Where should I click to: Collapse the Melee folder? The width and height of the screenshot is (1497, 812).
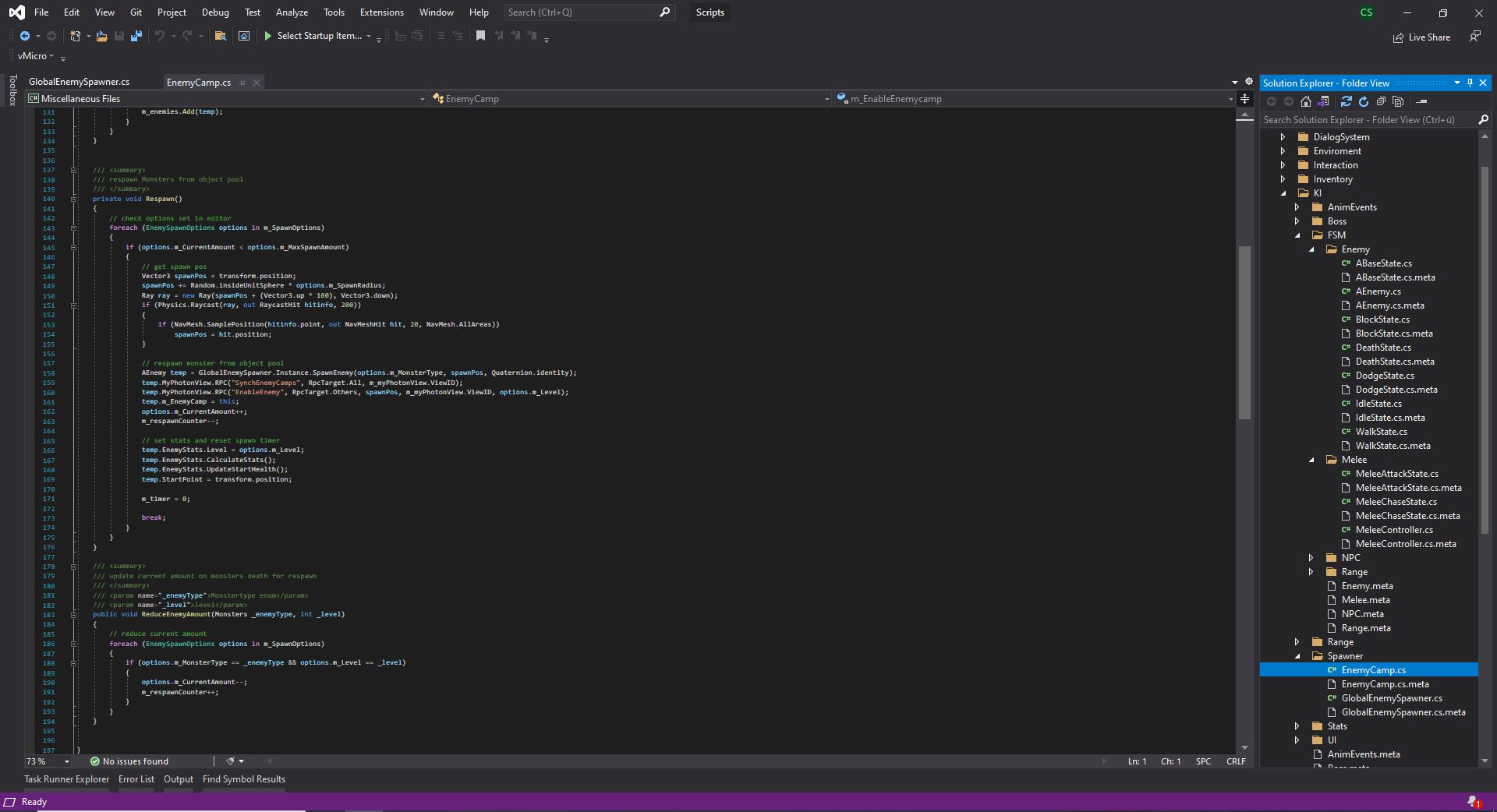pyautogui.click(x=1311, y=460)
